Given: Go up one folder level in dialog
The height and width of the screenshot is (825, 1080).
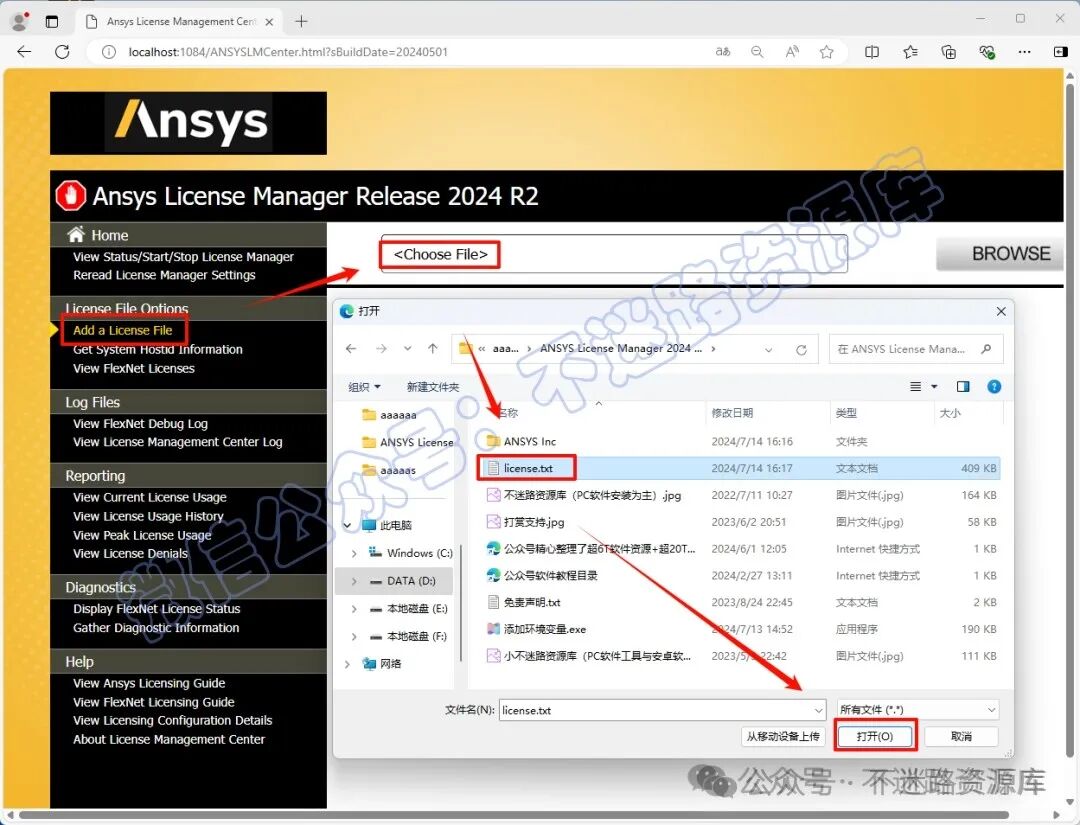Looking at the screenshot, I should 433,349.
